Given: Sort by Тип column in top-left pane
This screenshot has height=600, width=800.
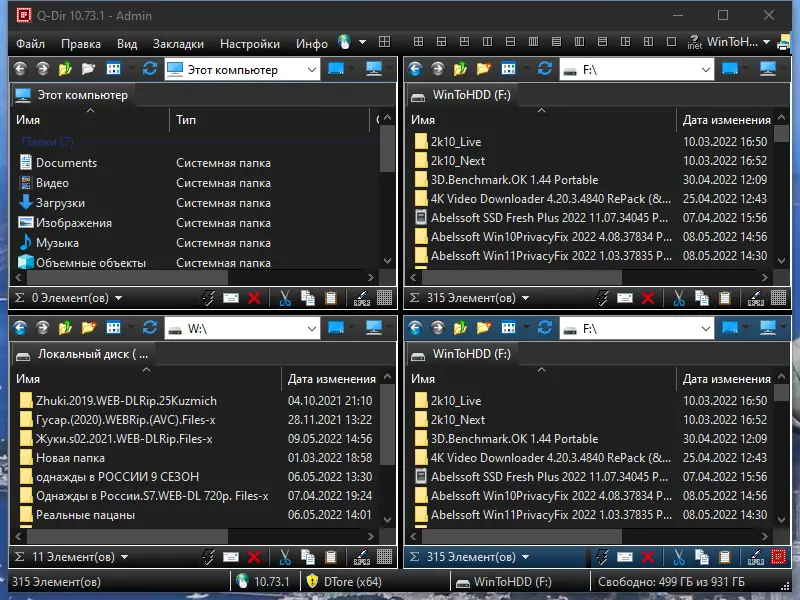Looking at the screenshot, I should [186, 120].
